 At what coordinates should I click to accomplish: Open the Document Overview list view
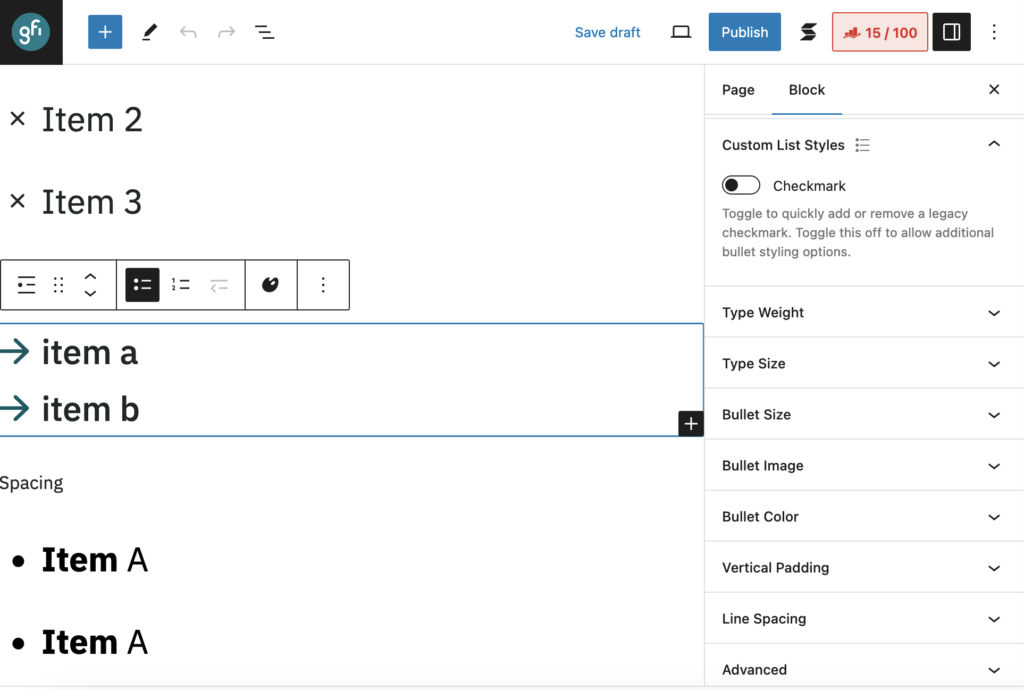264,32
